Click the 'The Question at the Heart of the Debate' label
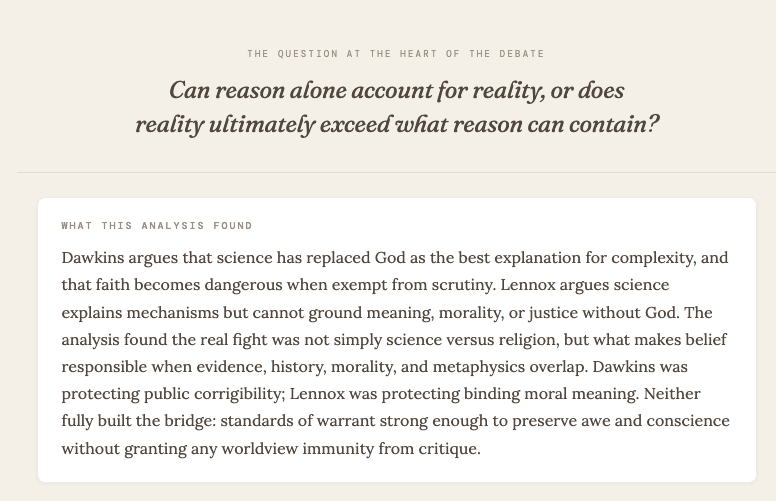This screenshot has height=501, width=776. 396,53
